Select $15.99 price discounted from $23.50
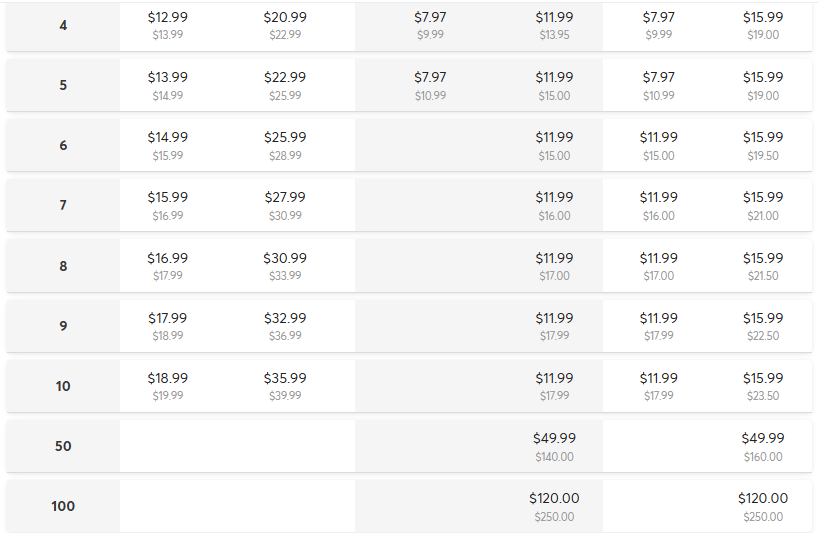Screen dimensions: 818x533 (763, 378)
